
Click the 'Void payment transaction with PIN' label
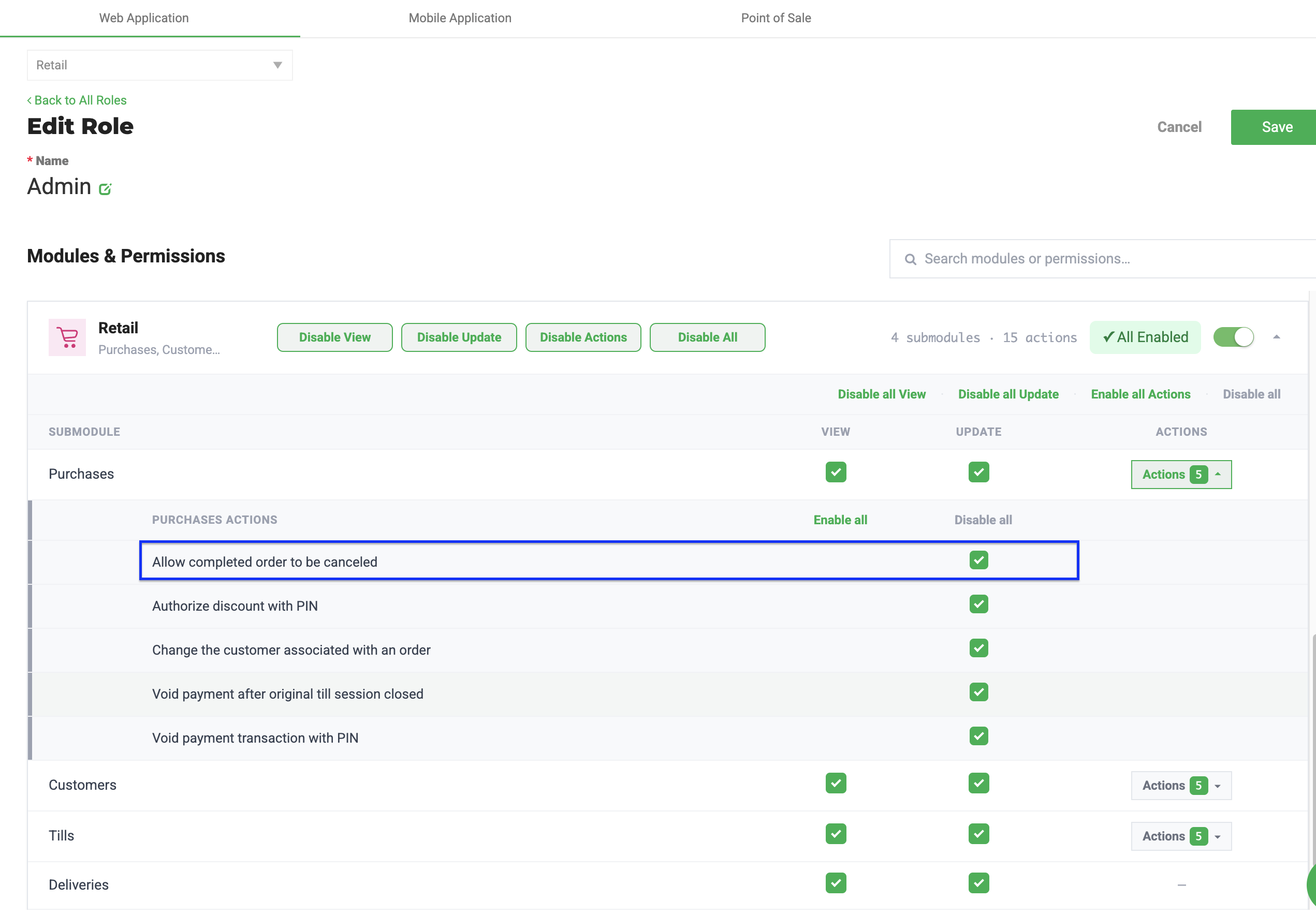pos(255,739)
